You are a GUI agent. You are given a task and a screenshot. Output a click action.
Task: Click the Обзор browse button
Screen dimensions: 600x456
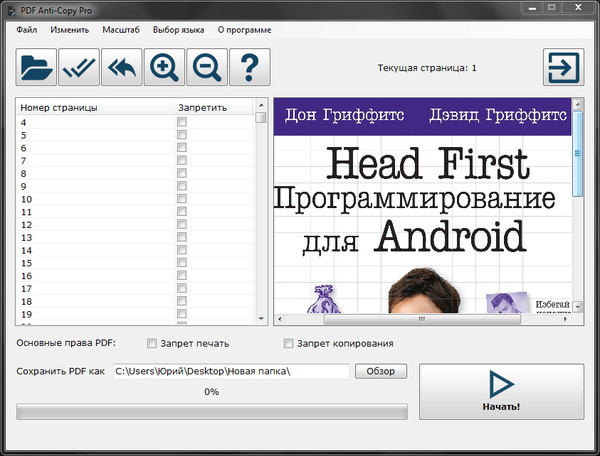(x=381, y=371)
